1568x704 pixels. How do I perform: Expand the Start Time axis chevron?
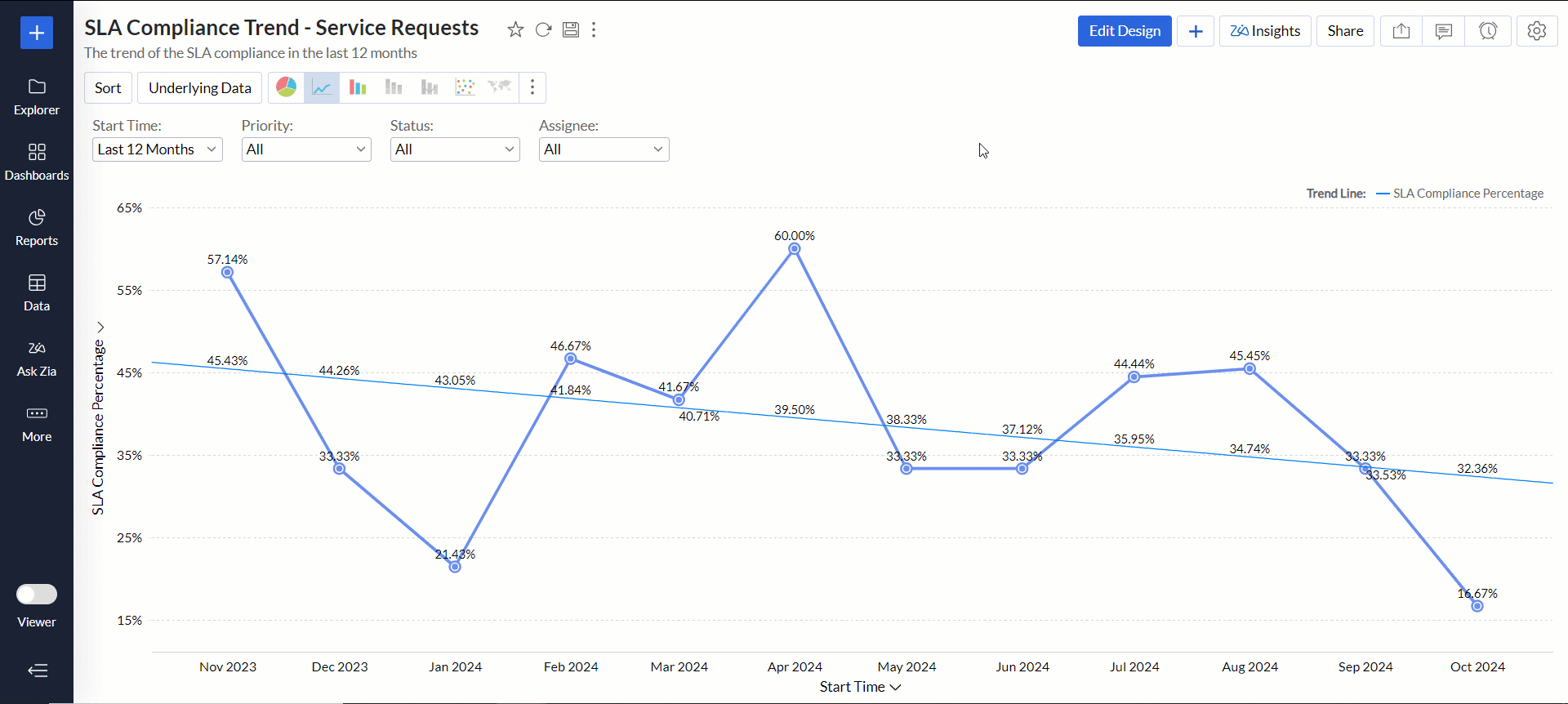coord(896,687)
